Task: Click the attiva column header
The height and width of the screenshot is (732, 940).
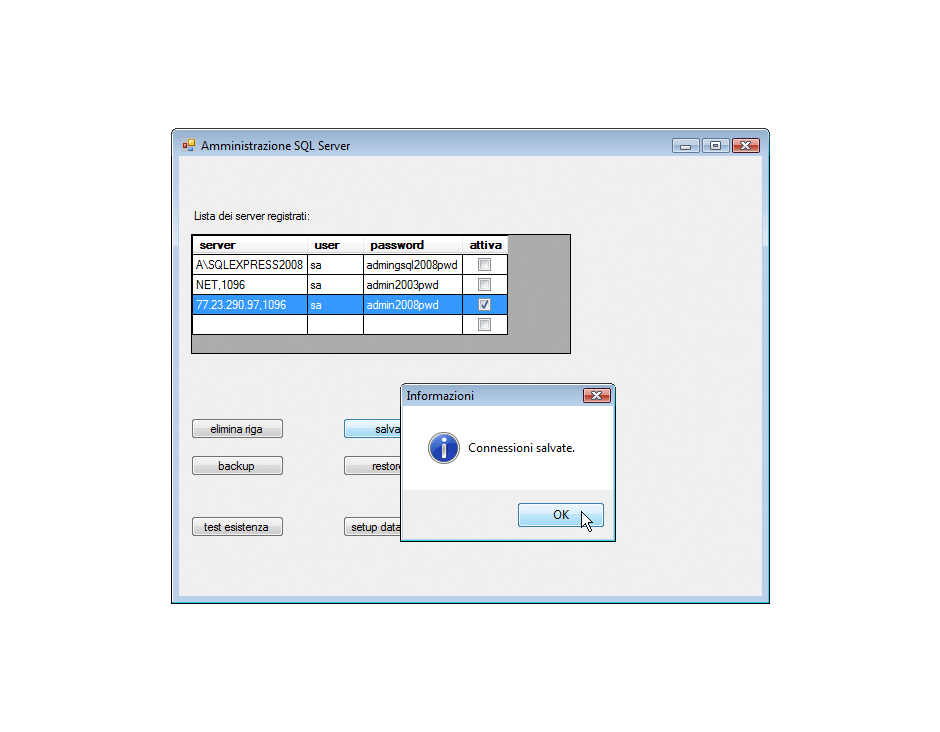Action: [485, 245]
